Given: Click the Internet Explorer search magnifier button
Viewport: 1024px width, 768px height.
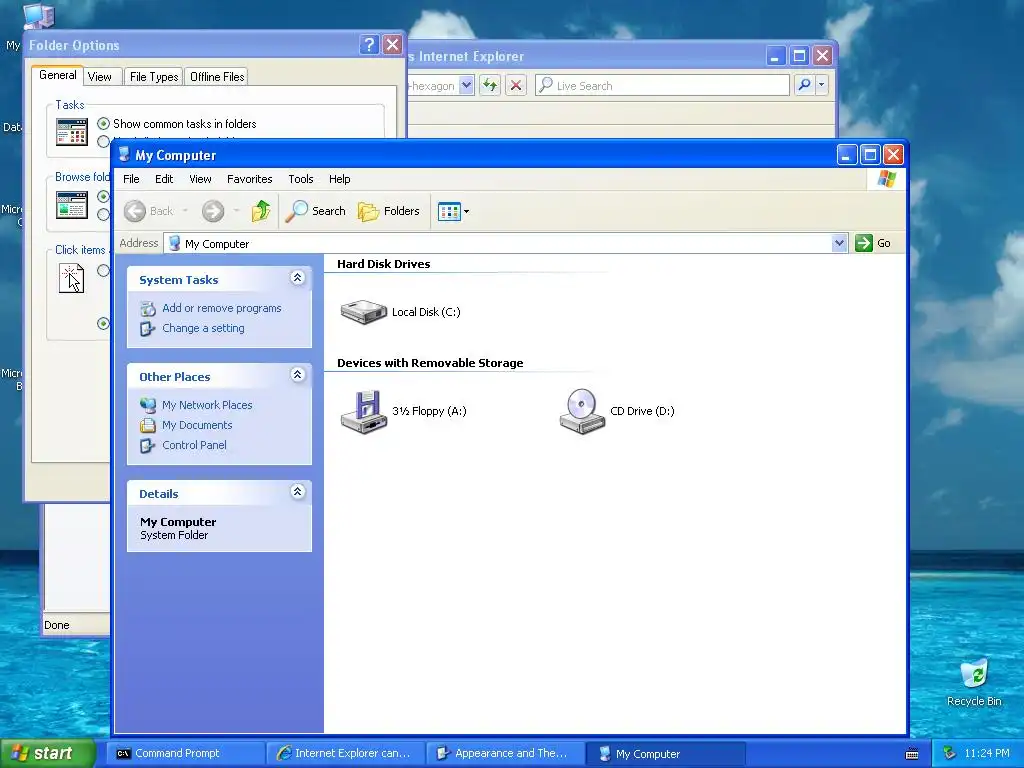Looking at the screenshot, I should coord(805,85).
